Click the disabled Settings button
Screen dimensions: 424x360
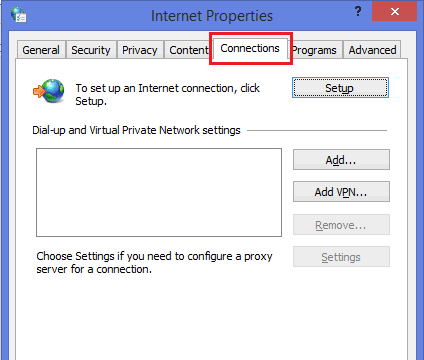click(341, 257)
